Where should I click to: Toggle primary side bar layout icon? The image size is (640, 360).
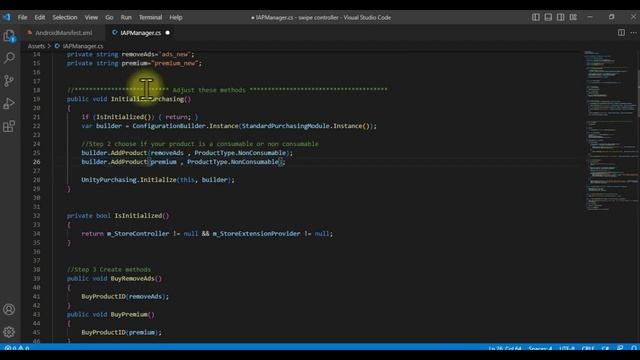pos(536,17)
